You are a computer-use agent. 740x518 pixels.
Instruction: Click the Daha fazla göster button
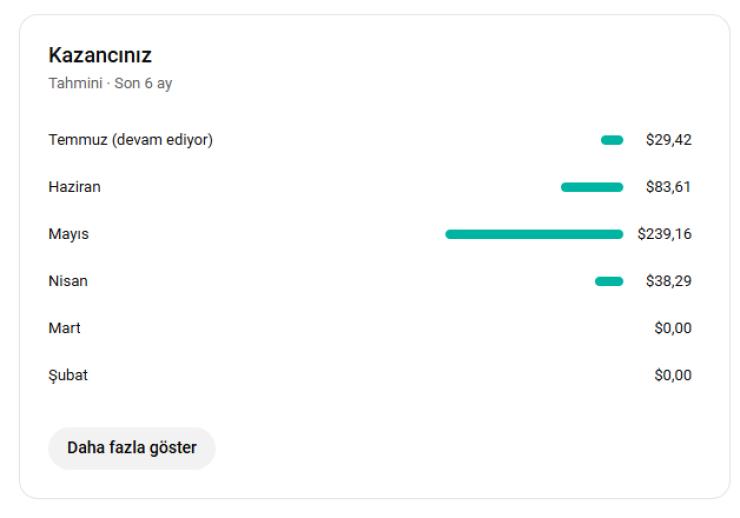point(132,448)
